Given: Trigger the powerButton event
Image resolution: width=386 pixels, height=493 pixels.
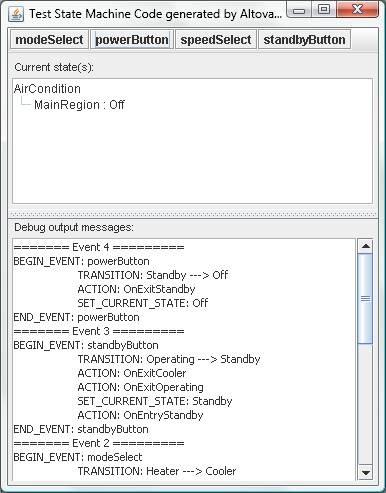Looking at the screenshot, I should 132,40.
